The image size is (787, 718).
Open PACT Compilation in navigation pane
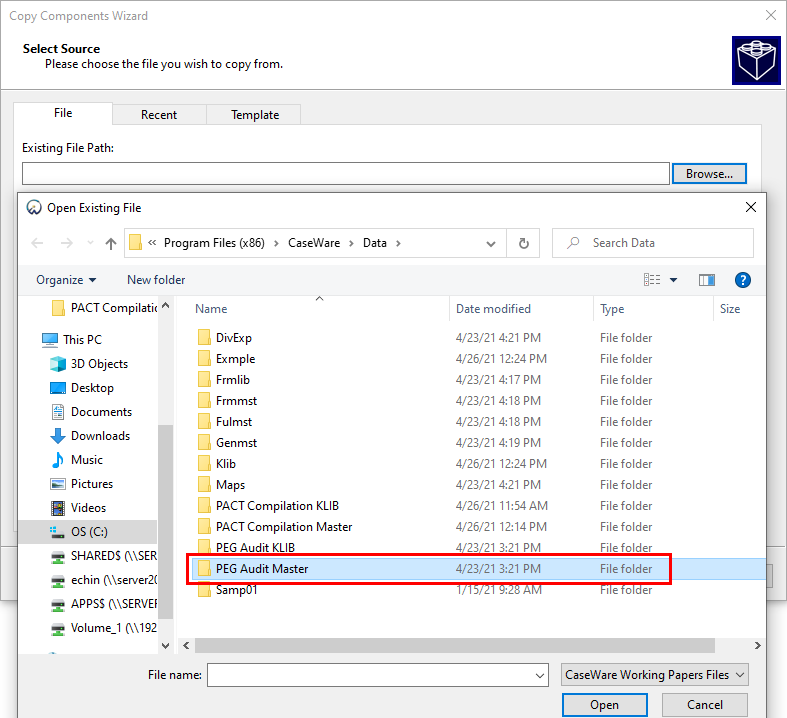[104, 308]
